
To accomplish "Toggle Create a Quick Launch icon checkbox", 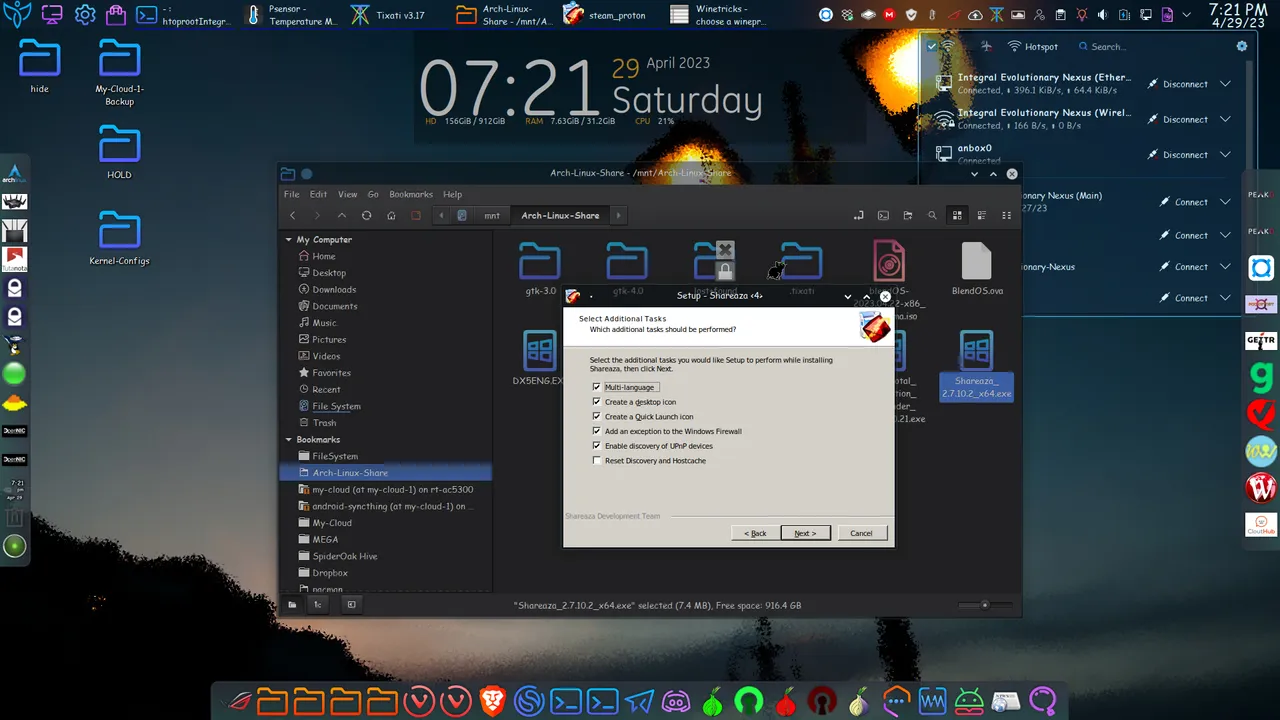I will click(x=597, y=416).
